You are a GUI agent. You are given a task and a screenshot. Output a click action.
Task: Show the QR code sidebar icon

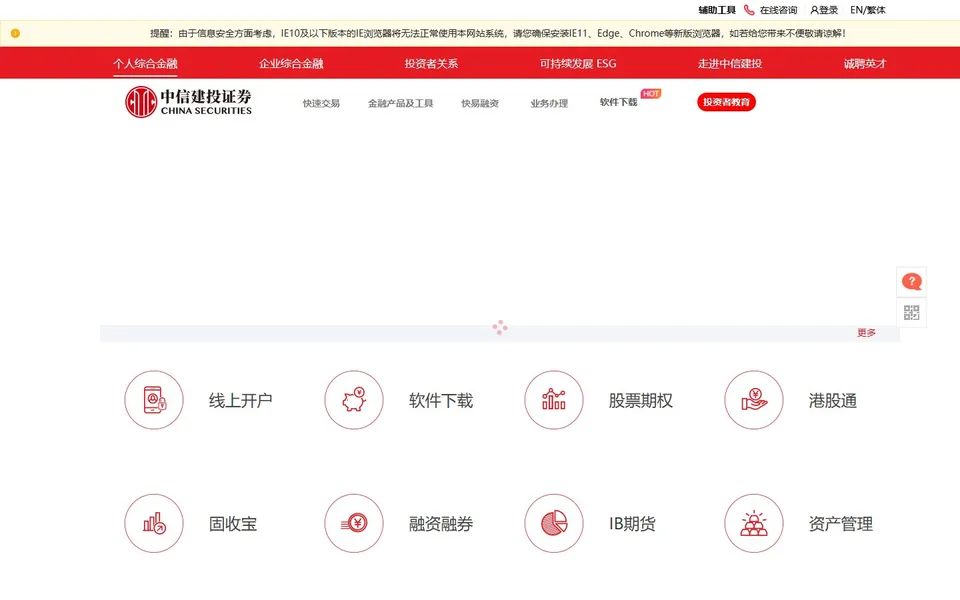pos(912,313)
